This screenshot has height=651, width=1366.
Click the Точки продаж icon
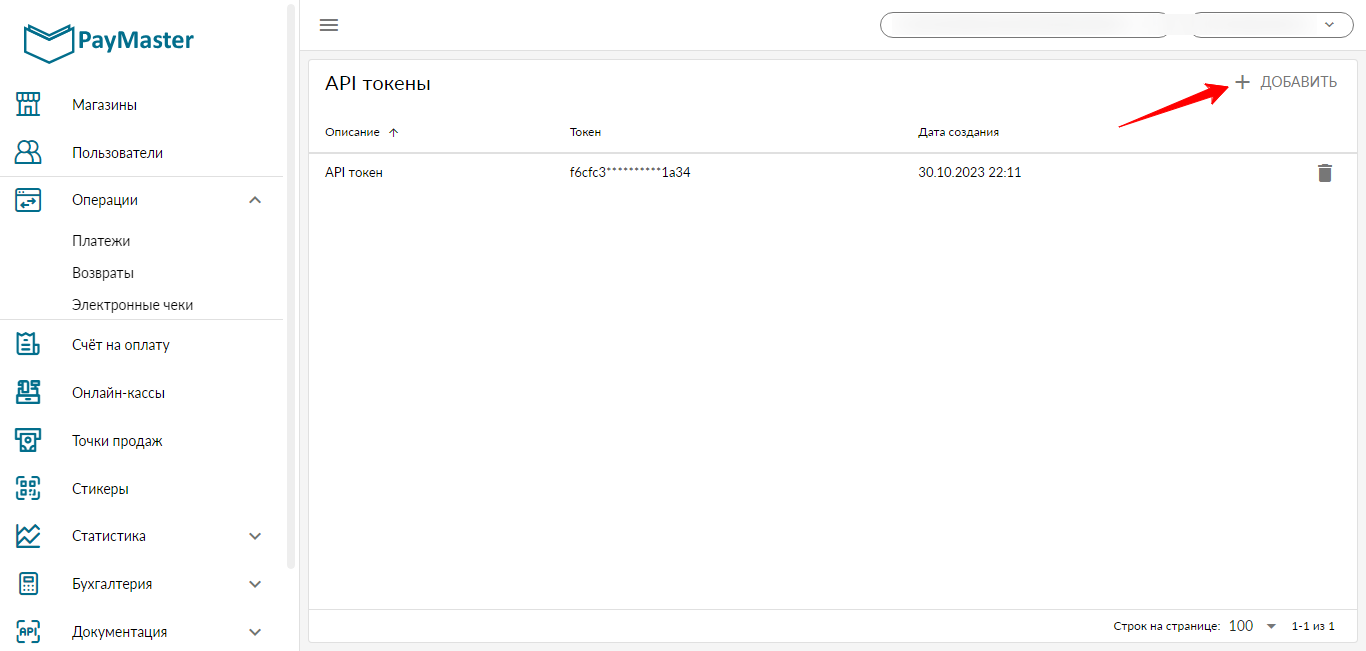28,441
